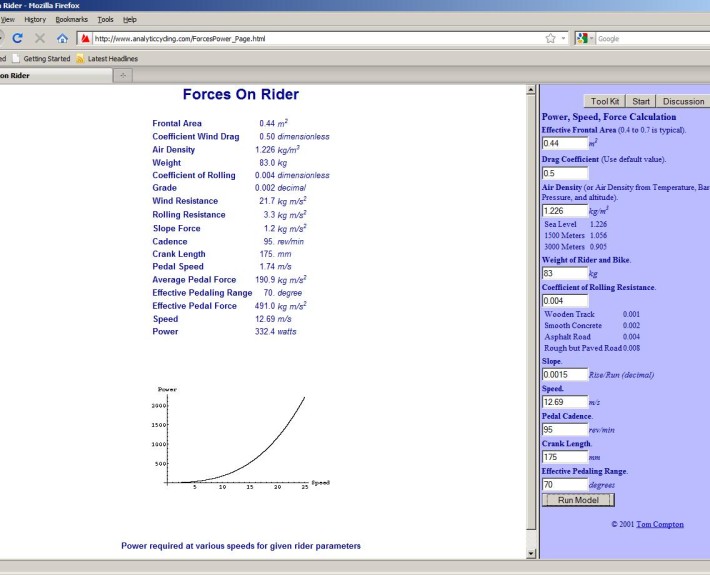The width and height of the screenshot is (710, 575).
Task: Open the Bookmarks menu
Action: click(x=72, y=19)
